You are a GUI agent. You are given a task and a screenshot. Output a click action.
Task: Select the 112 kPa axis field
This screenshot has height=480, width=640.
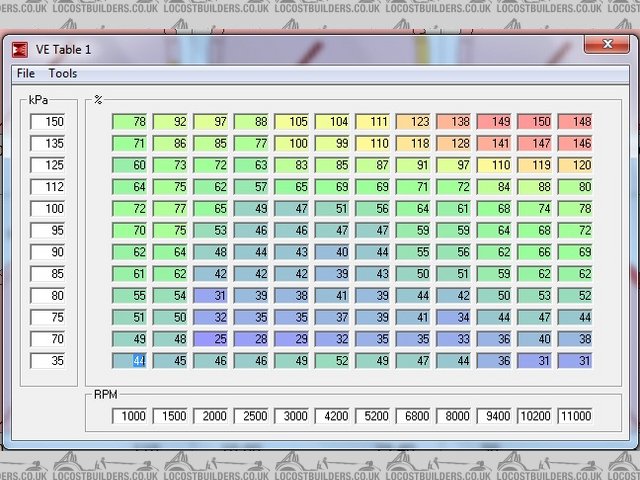point(48,186)
